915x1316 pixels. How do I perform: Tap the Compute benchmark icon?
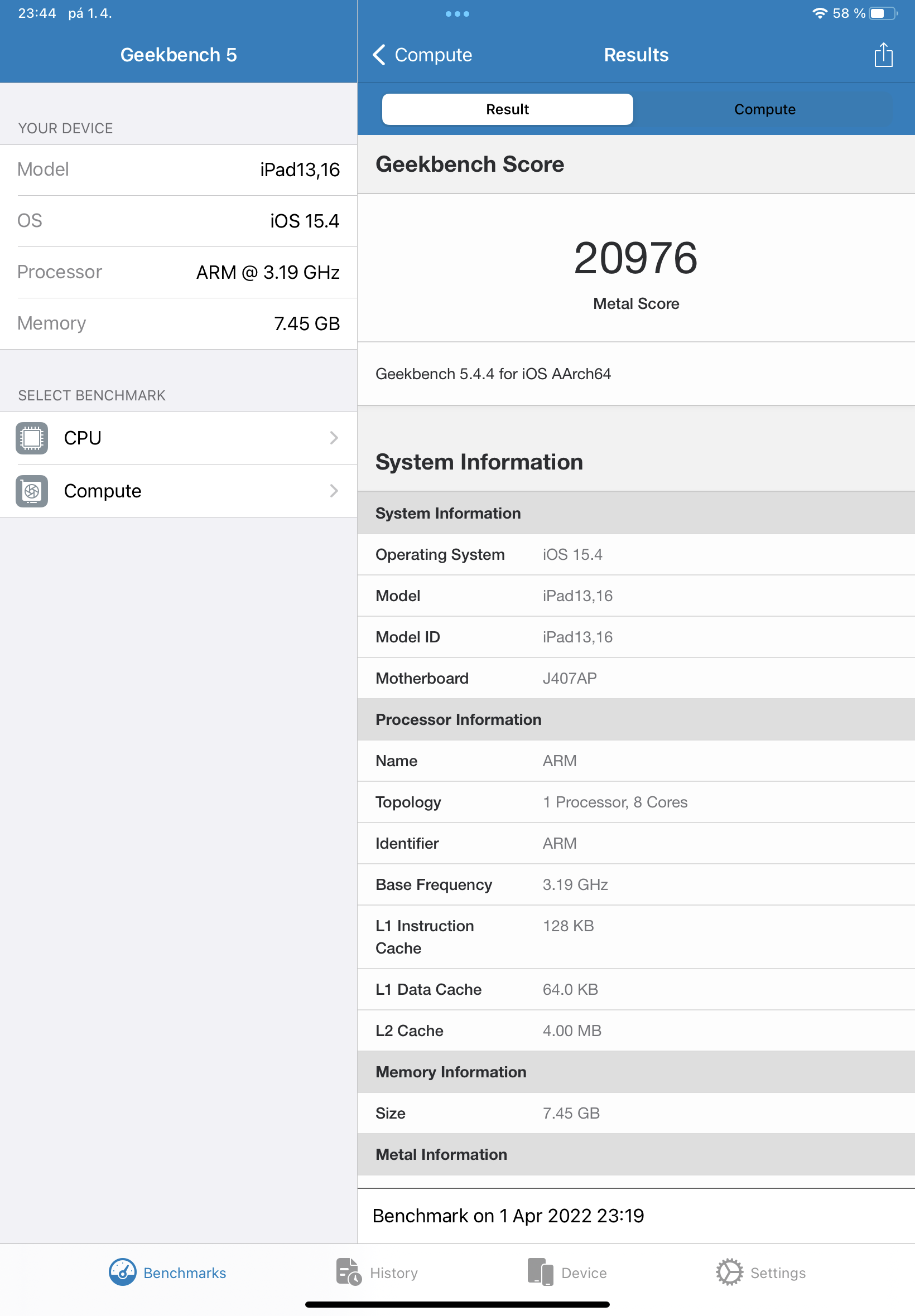(x=32, y=491)
